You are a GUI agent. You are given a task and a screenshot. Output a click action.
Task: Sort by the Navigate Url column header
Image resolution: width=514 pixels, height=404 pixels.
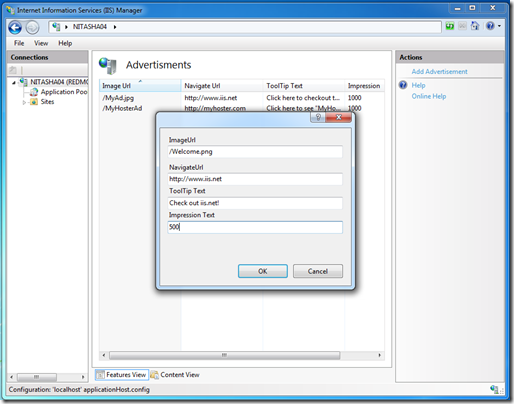pyautogui.click(x=222, y=86)
